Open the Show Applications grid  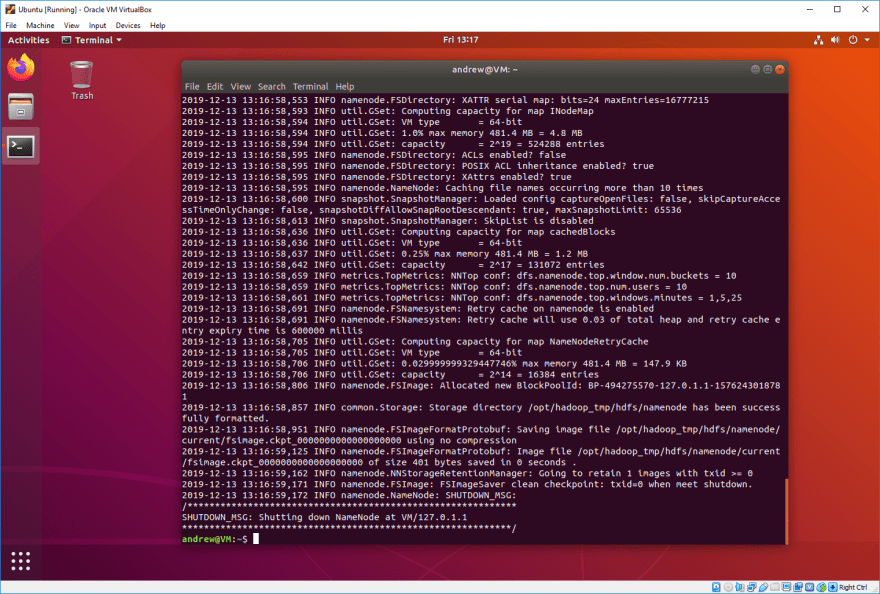click(21, 561)
